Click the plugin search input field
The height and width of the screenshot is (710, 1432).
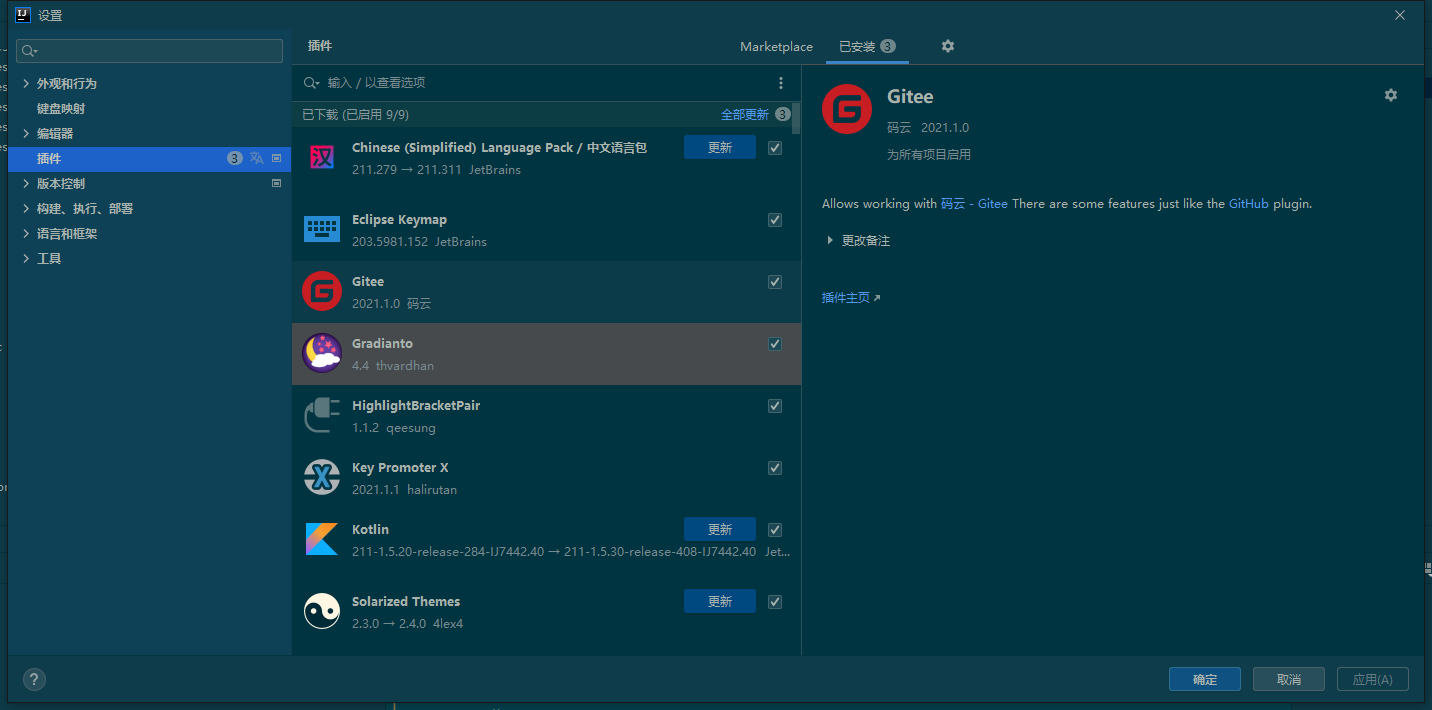pos(545,83)
